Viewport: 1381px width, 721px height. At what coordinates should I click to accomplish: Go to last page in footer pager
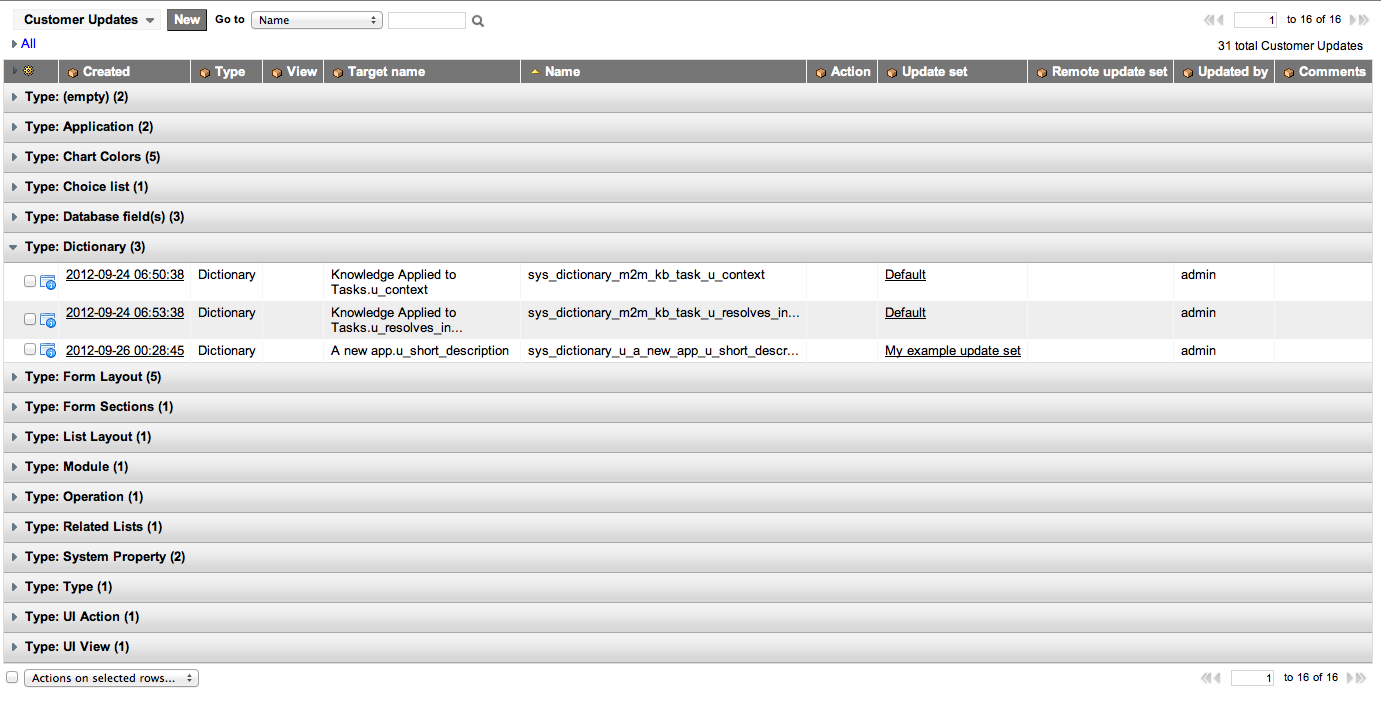[1360, 678]
